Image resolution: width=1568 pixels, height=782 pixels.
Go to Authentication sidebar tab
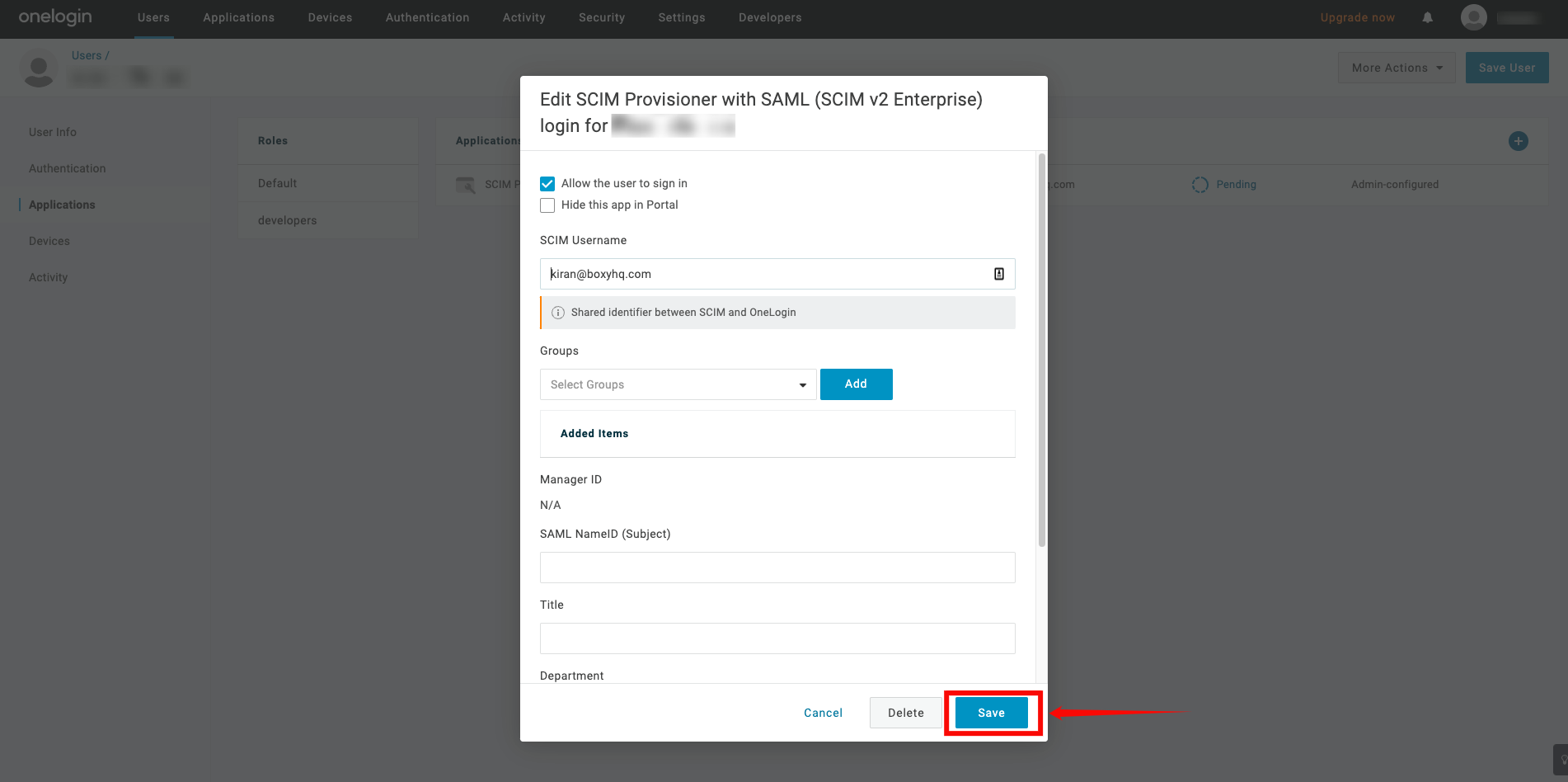(x=68, y=168)
